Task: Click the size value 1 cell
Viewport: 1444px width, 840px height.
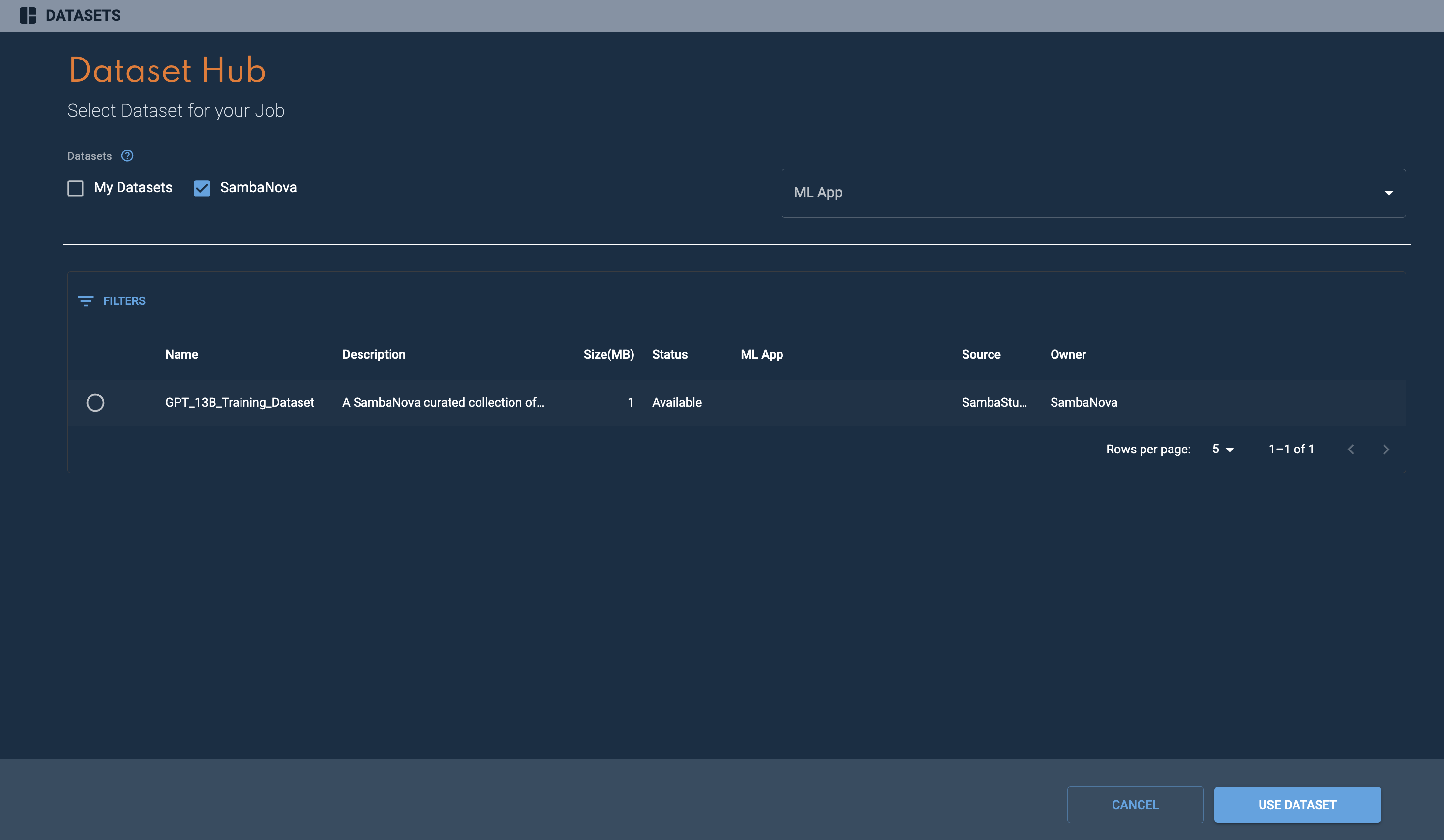Action: (631, 402)
